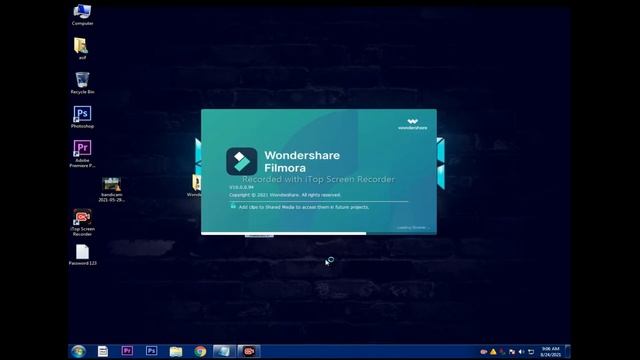Open the Computer desktop icon
Image resolution: width=640 pixels, height=360 pixels.
(x=82, y=15)
